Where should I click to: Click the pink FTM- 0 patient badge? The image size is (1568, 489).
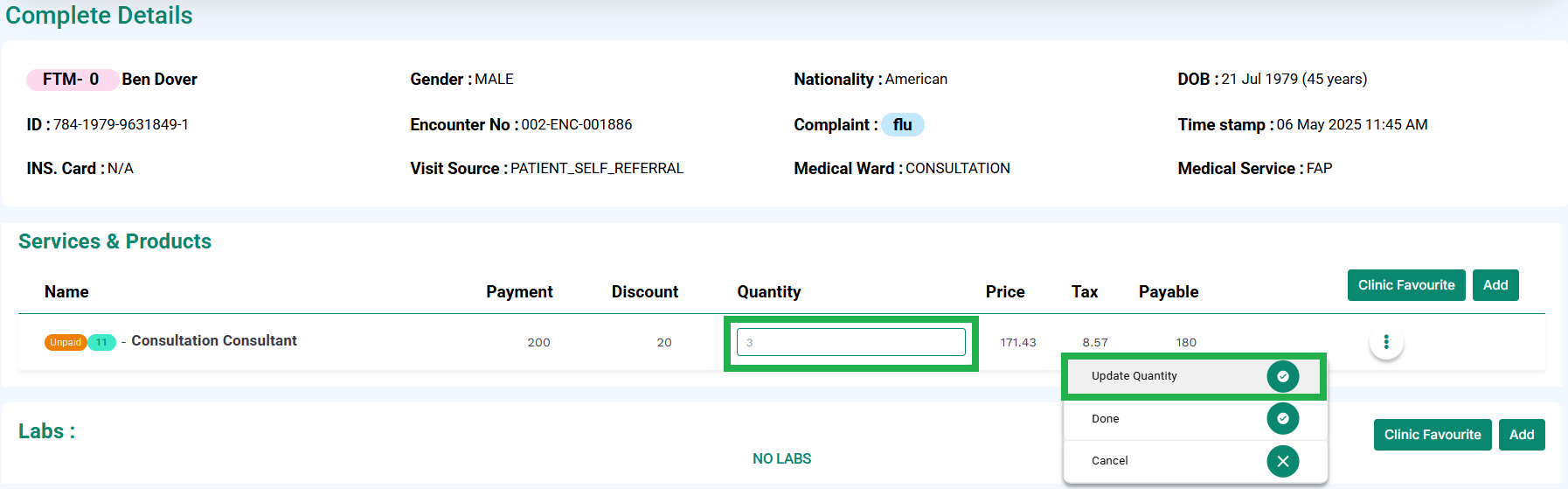pos(72,80)
